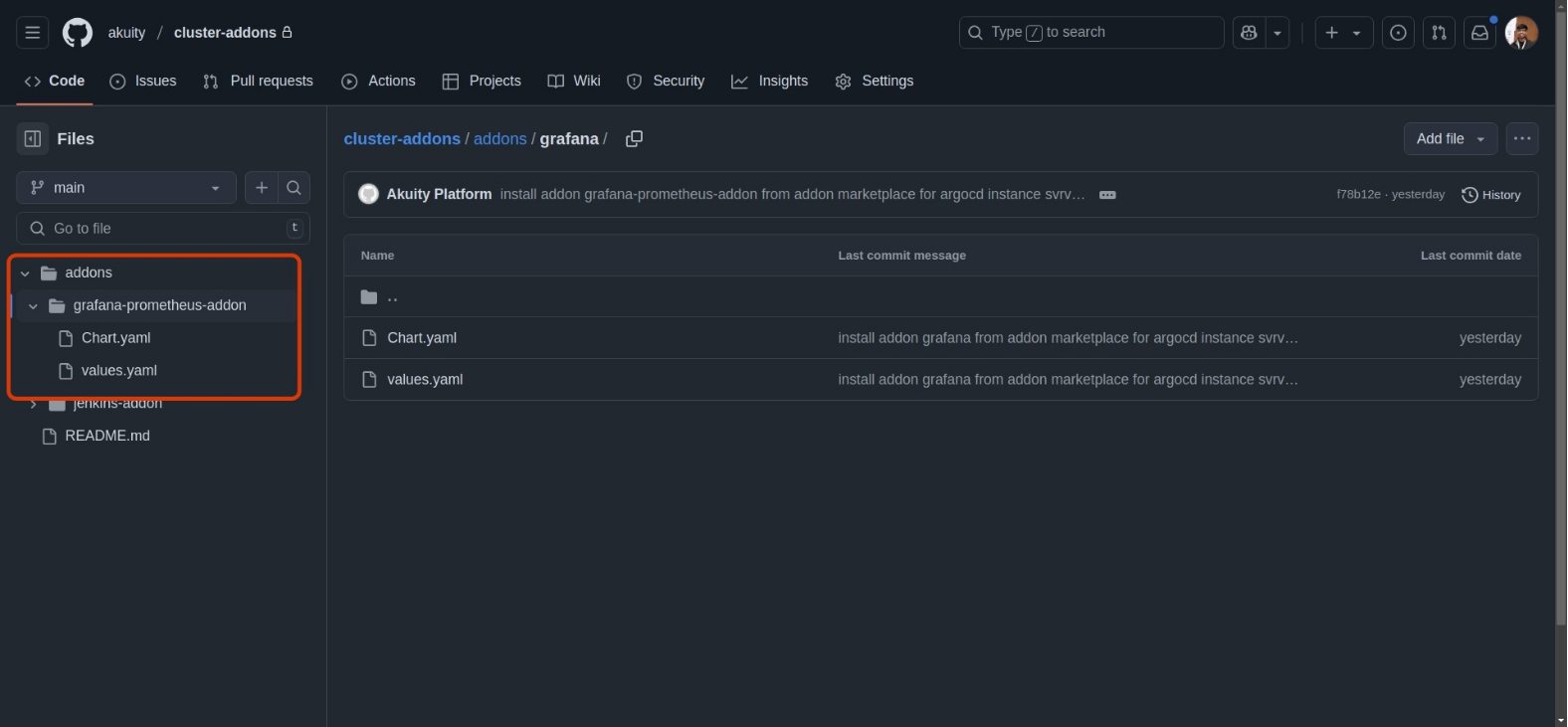View your issues icon in header
1568x727 pixels.
(1398, 33)
